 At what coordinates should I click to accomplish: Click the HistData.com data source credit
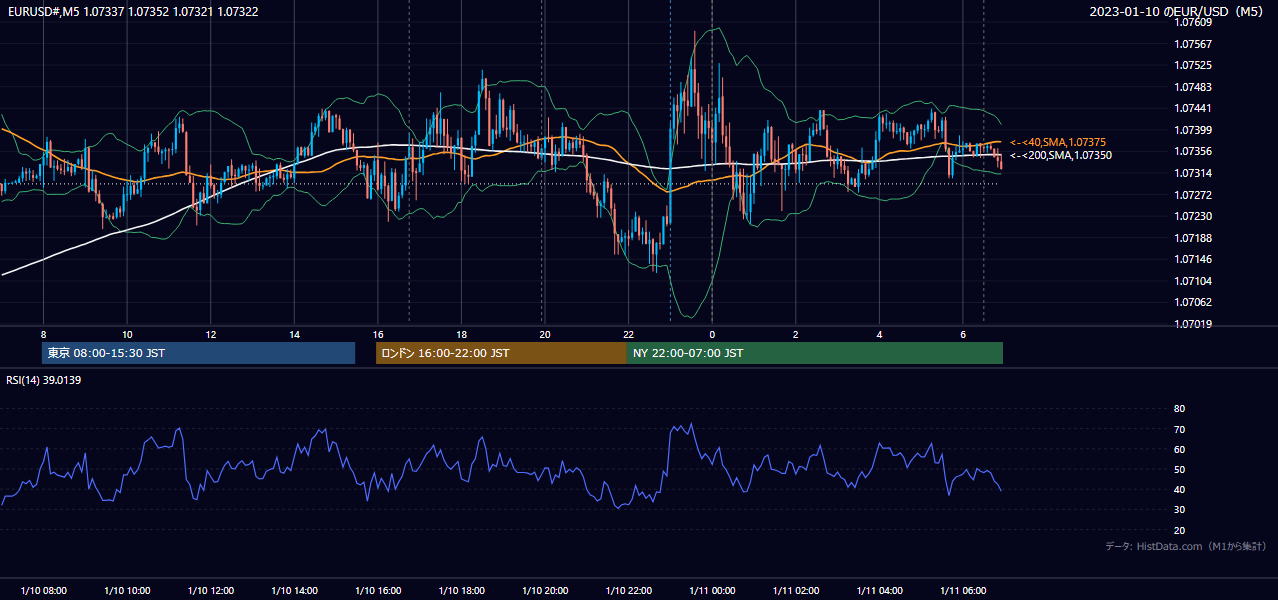[1186, 546]
